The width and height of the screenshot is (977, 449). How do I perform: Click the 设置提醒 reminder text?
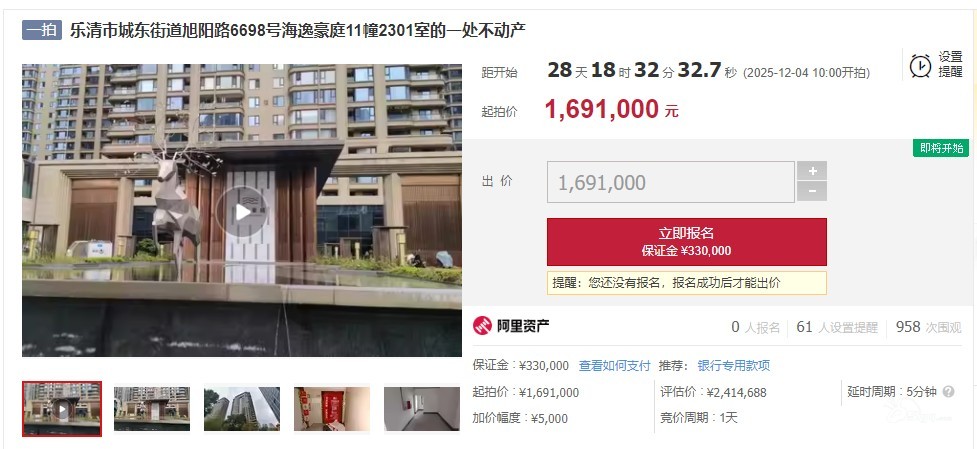click(x=951, y=65)
